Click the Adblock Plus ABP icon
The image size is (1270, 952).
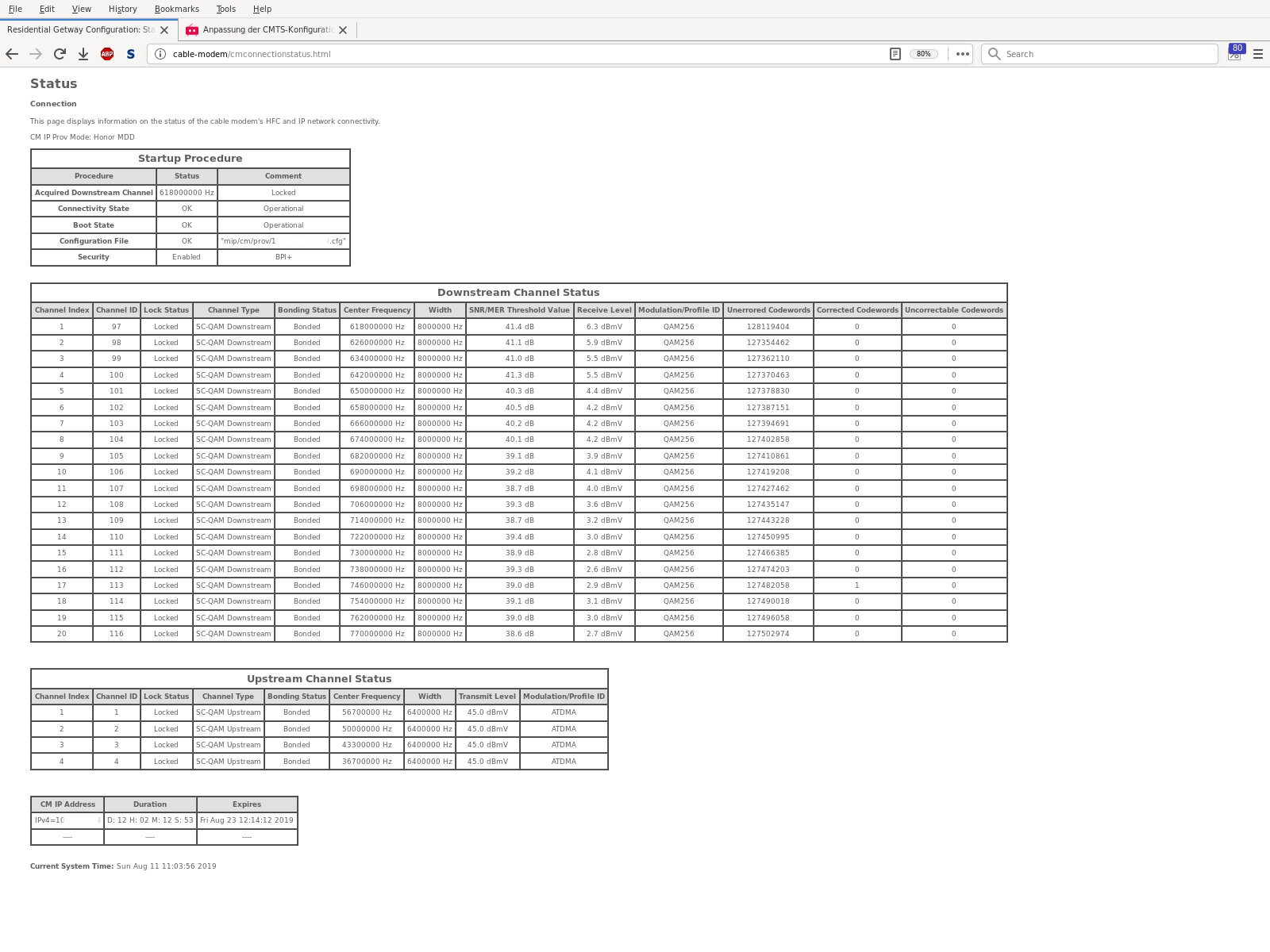click(107, 54)
